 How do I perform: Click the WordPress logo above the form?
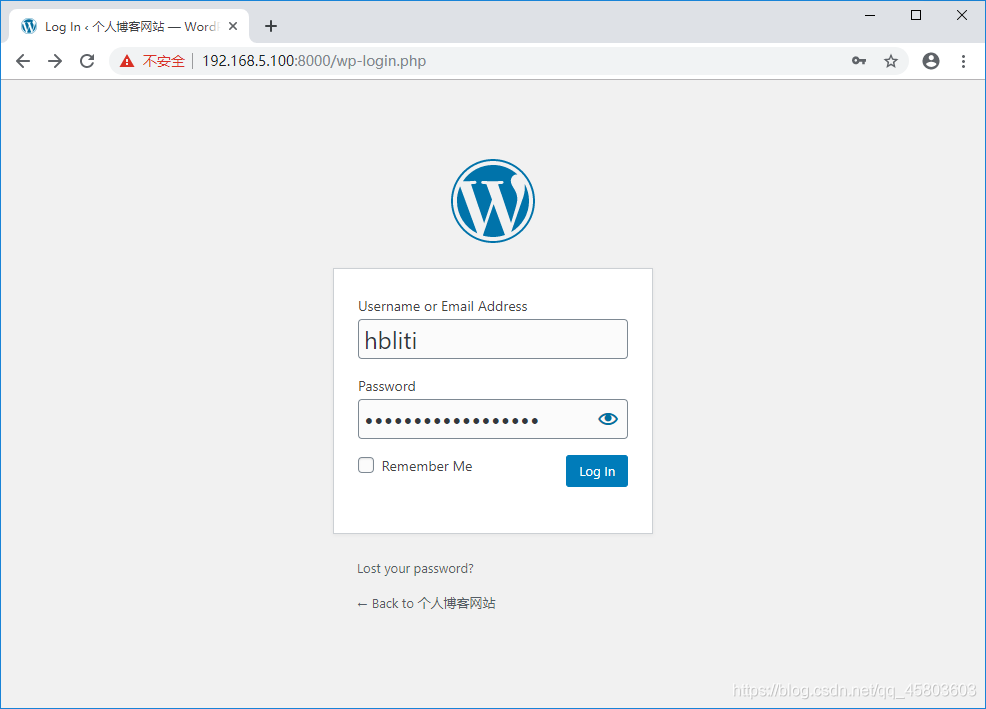pyautogui.click(x=493, y=201)
